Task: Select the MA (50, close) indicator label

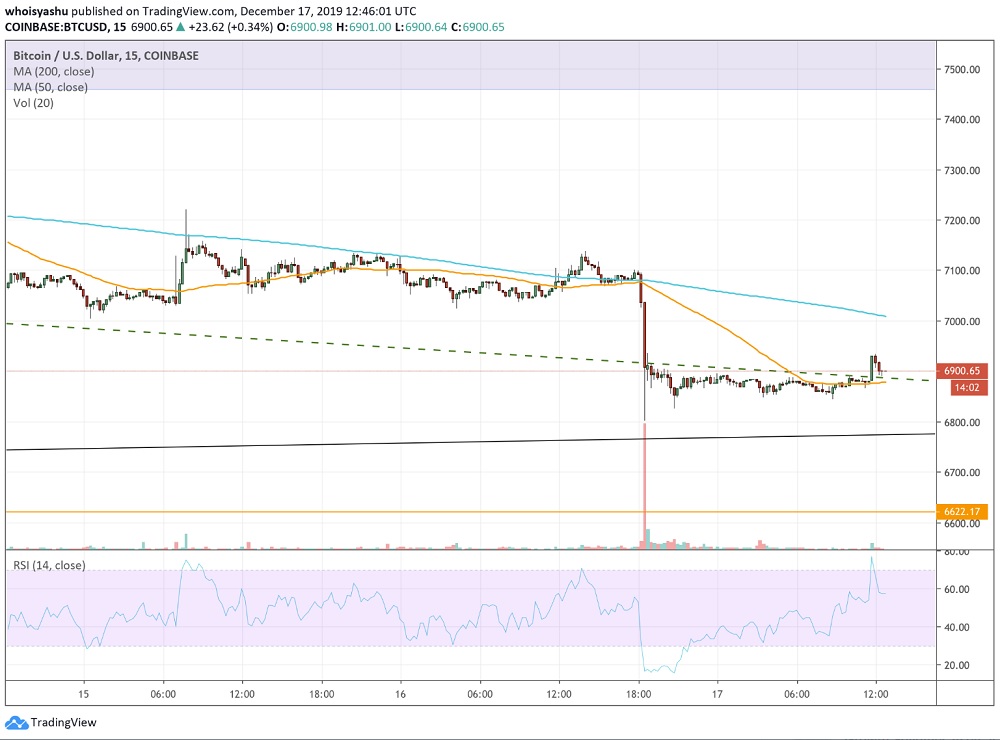Action: 50,88
